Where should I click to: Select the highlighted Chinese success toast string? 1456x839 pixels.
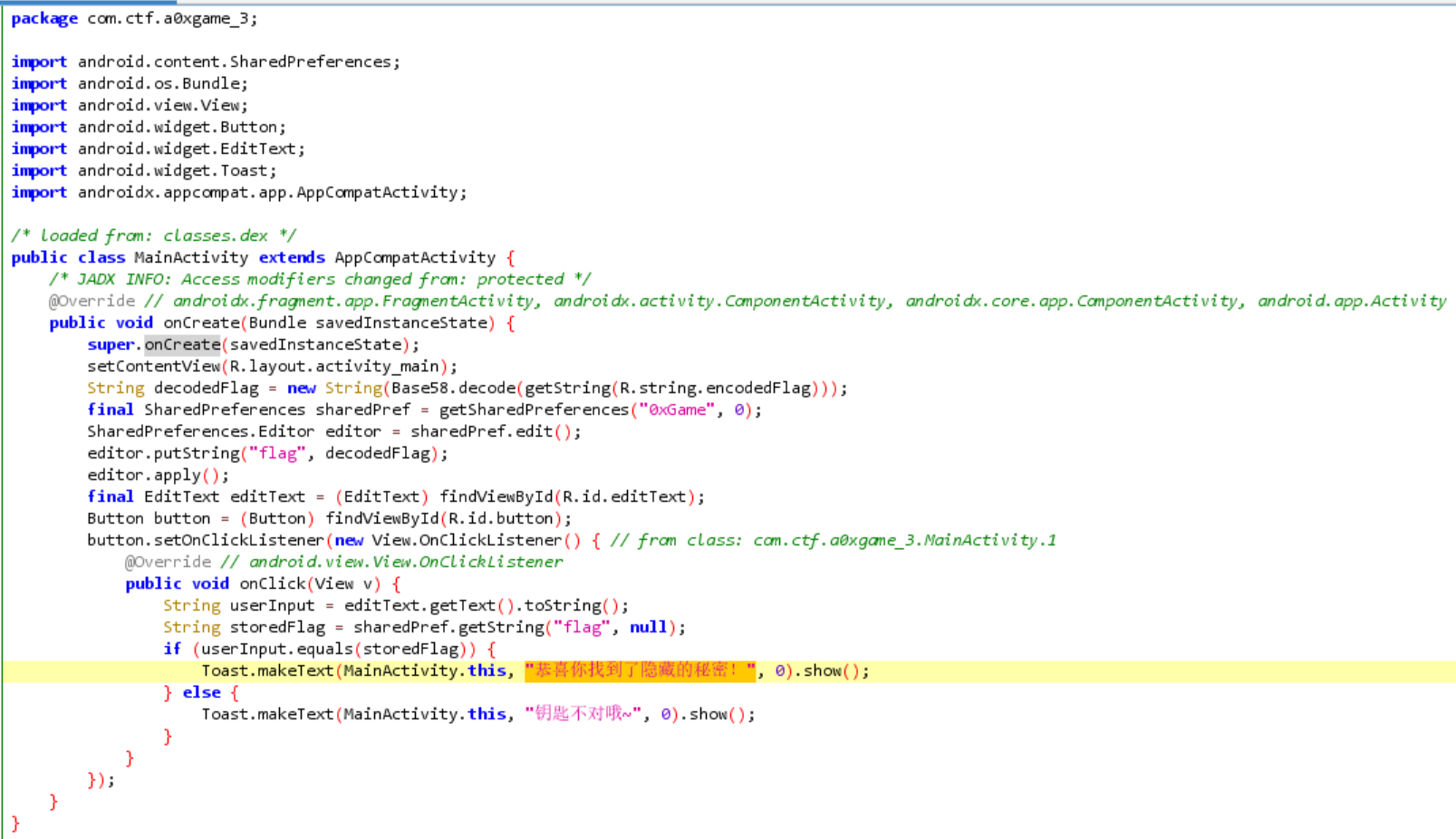pyautogui.click(x=640, y=670)
